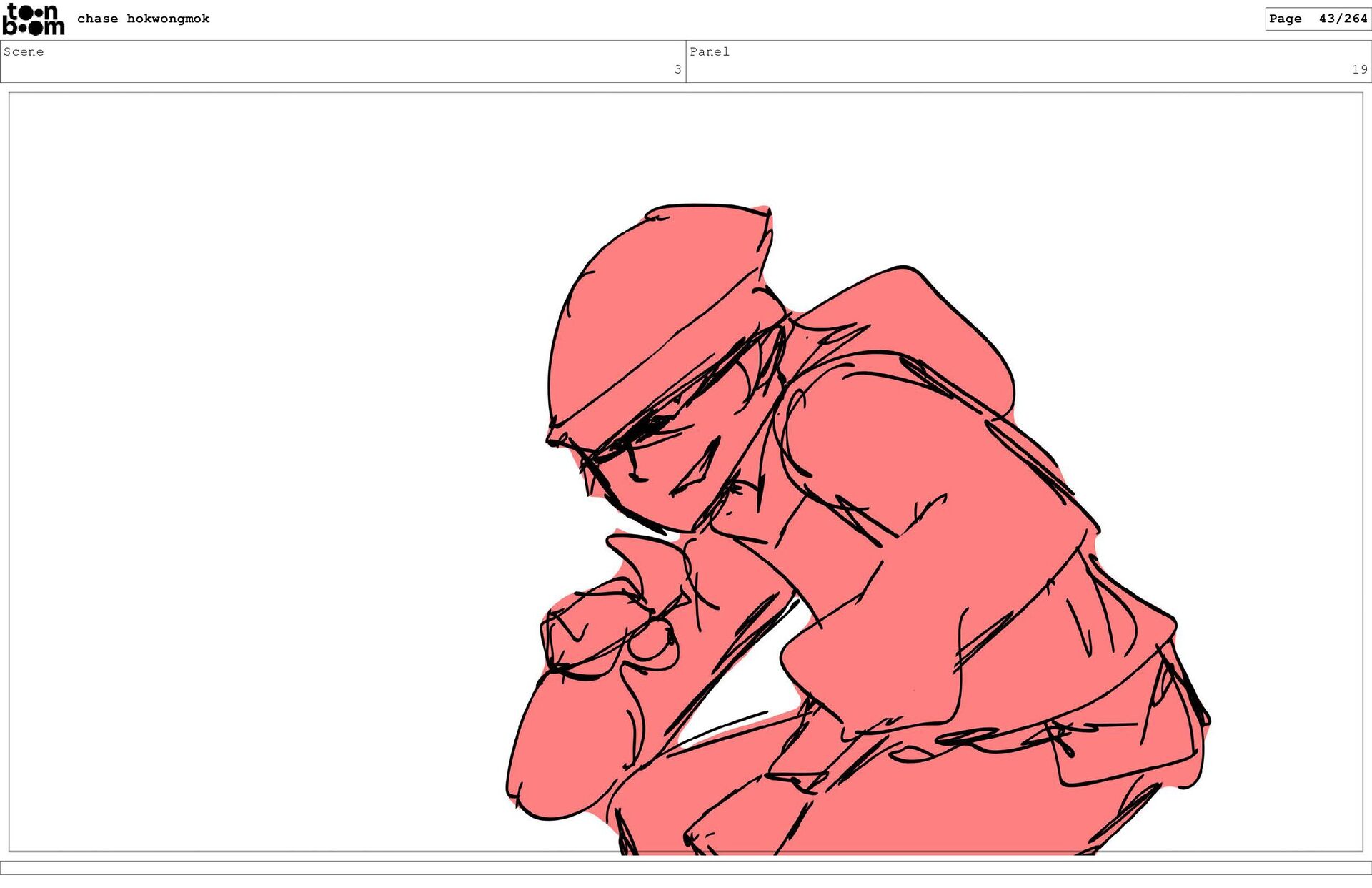Click the Toon Boom logo
Viewport: 1372px width, 888px height.
(34, 19)
